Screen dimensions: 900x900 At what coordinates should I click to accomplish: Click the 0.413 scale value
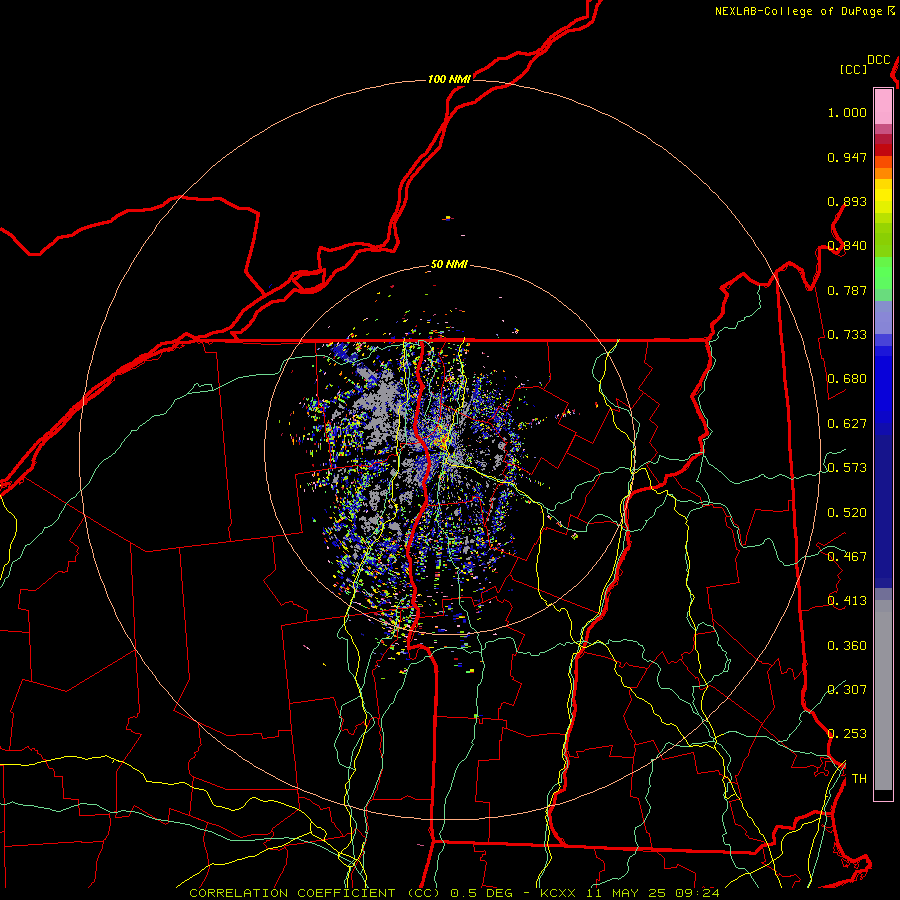pyautogui.click(x=847, y=601)
